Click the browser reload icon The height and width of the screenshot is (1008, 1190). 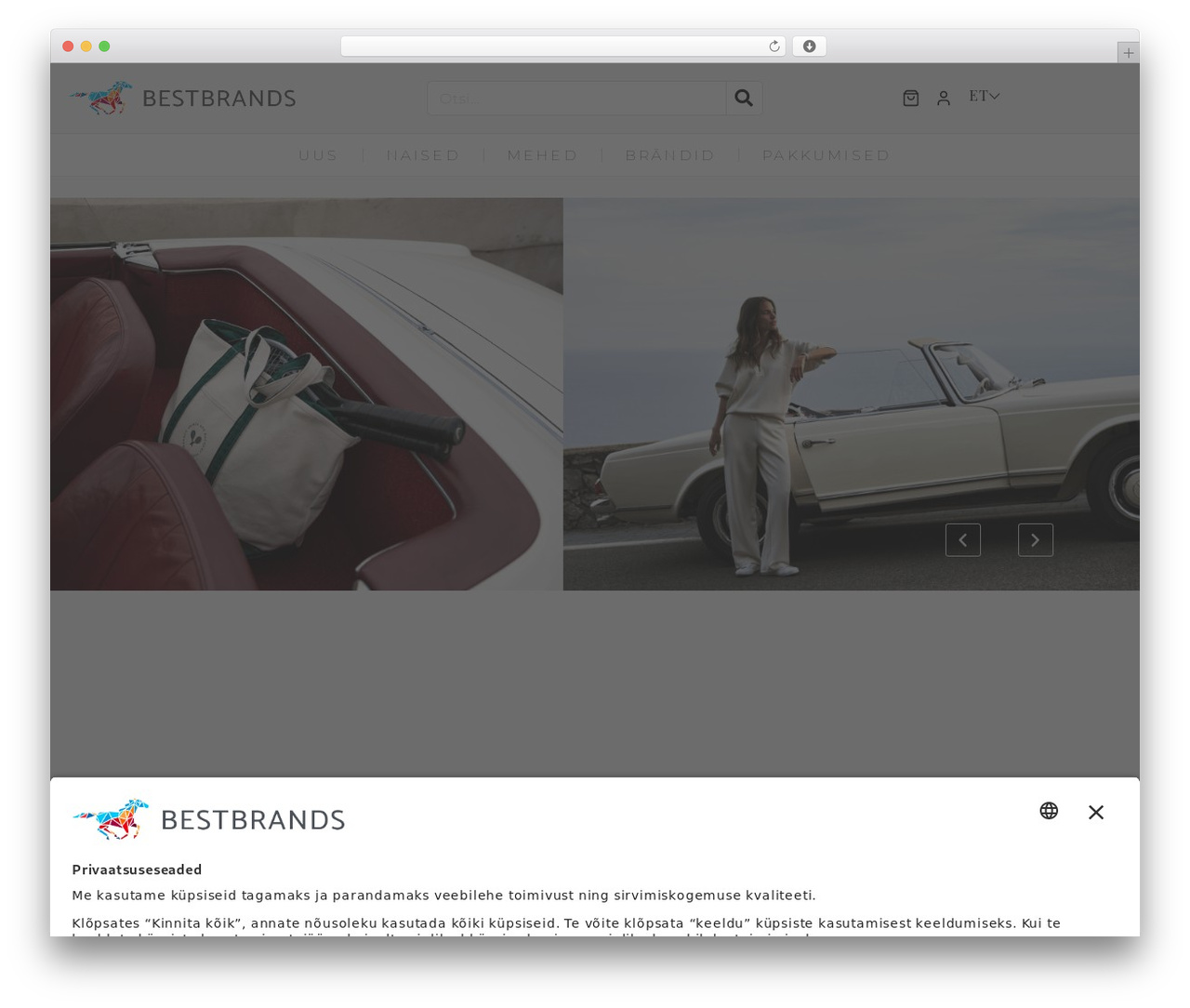[x=774, y=46]
